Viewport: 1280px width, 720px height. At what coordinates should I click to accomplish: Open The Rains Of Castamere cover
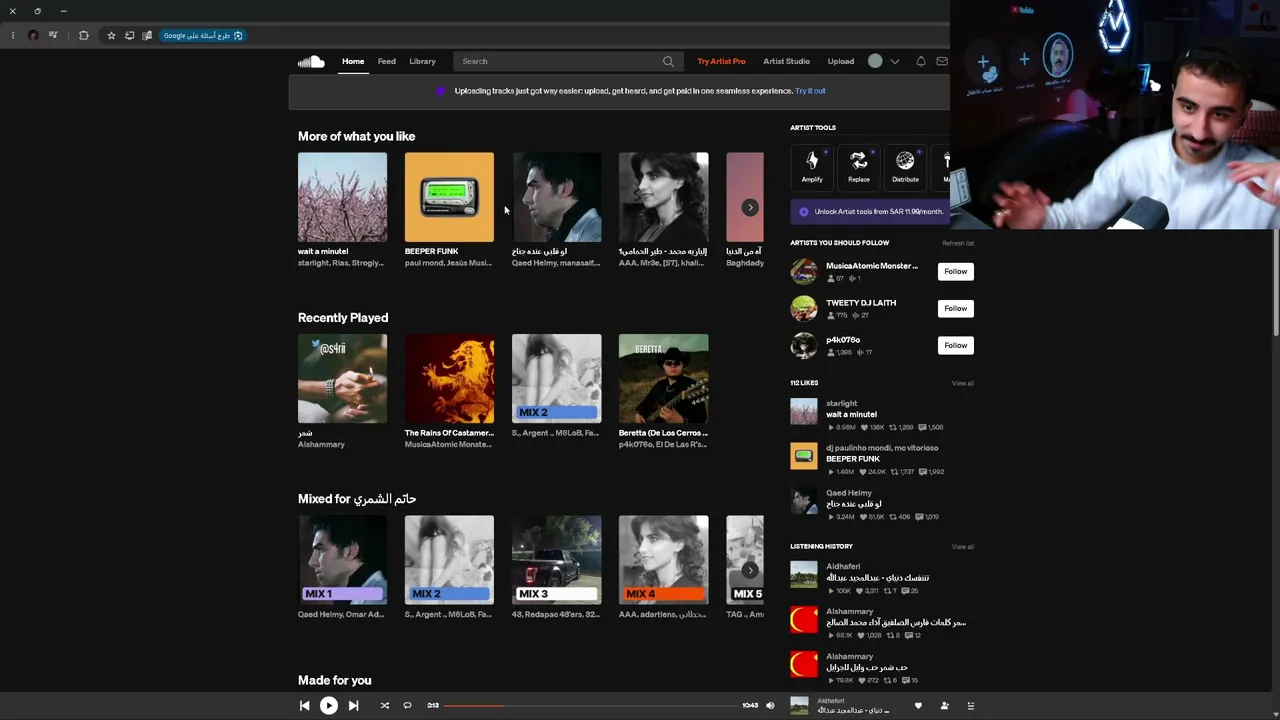point(449,379)
